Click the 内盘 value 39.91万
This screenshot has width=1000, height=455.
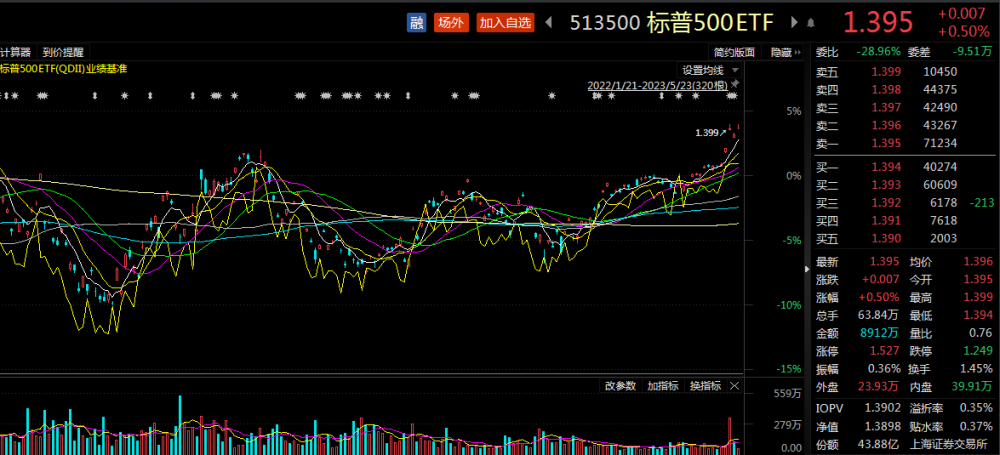tap(972, 387)
